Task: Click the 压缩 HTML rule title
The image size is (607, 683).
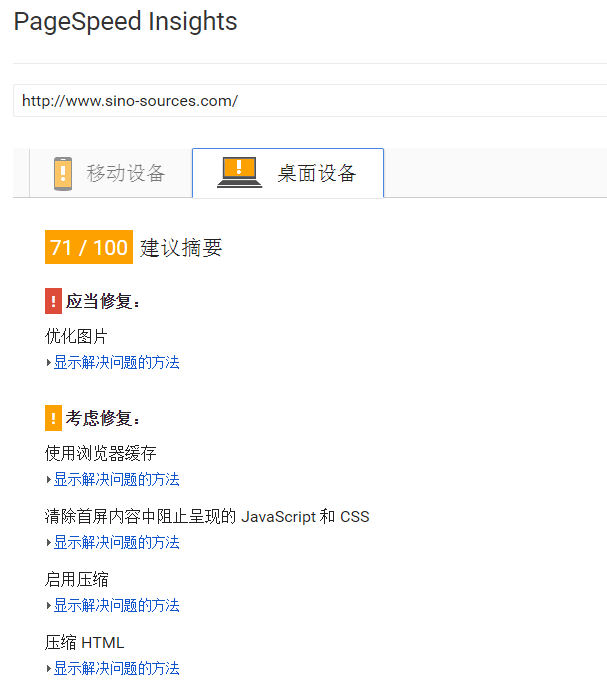Action: (x=84, y=643)
